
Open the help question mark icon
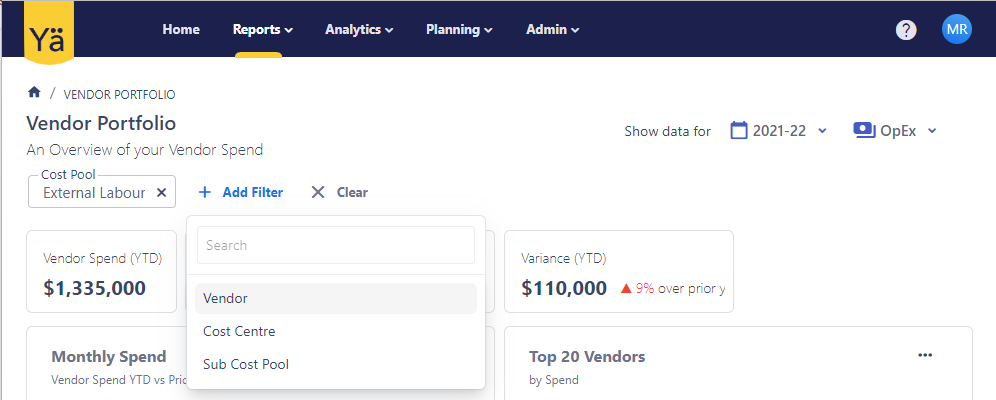906,30
